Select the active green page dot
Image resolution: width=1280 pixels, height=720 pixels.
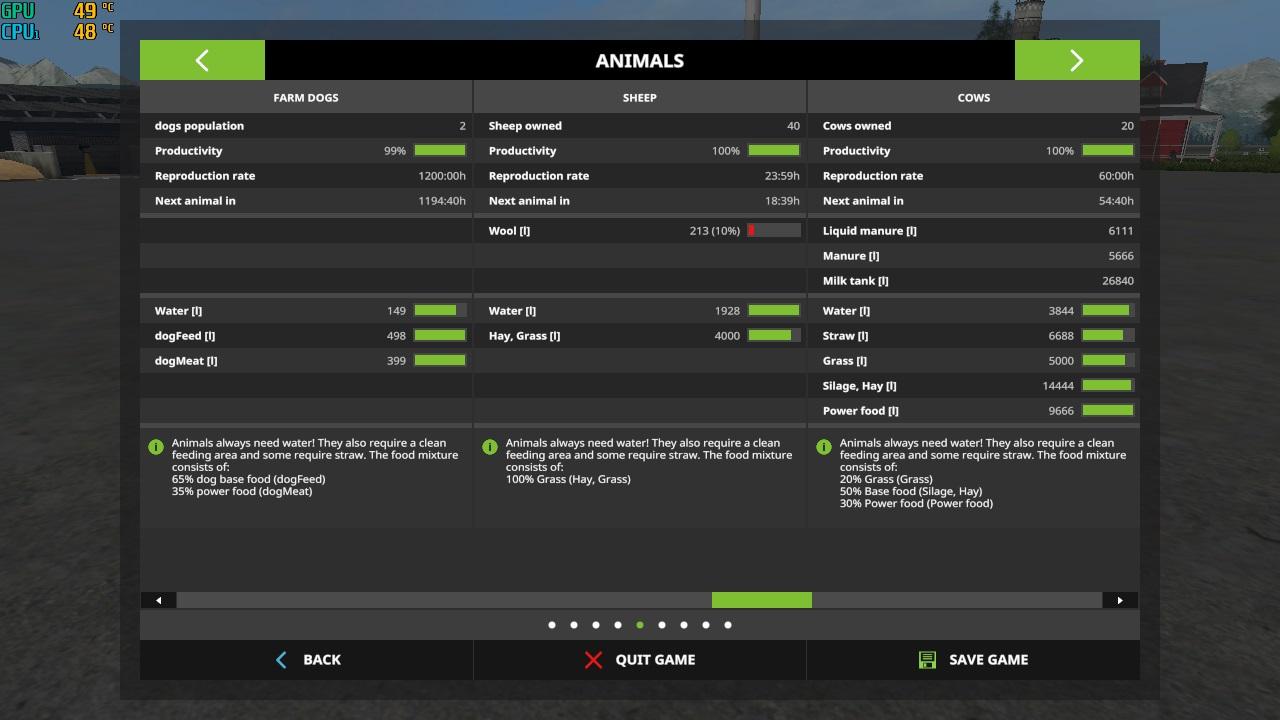click(x=640, y=625)
